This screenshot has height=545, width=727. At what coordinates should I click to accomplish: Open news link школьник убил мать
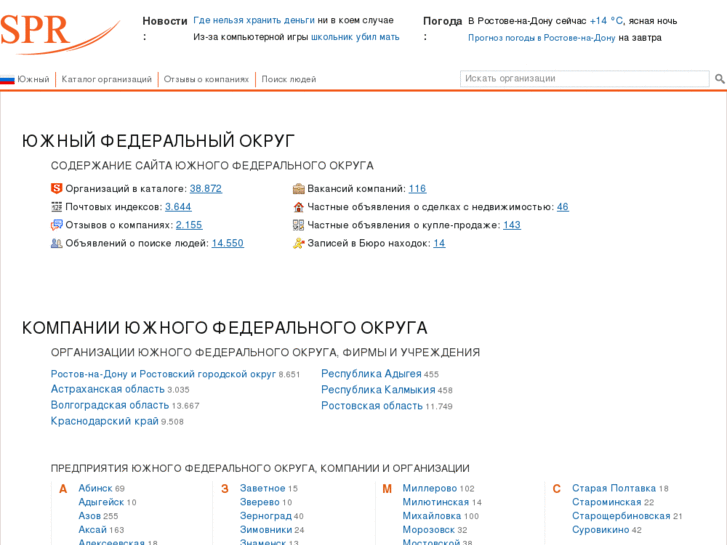click(355, 37)
